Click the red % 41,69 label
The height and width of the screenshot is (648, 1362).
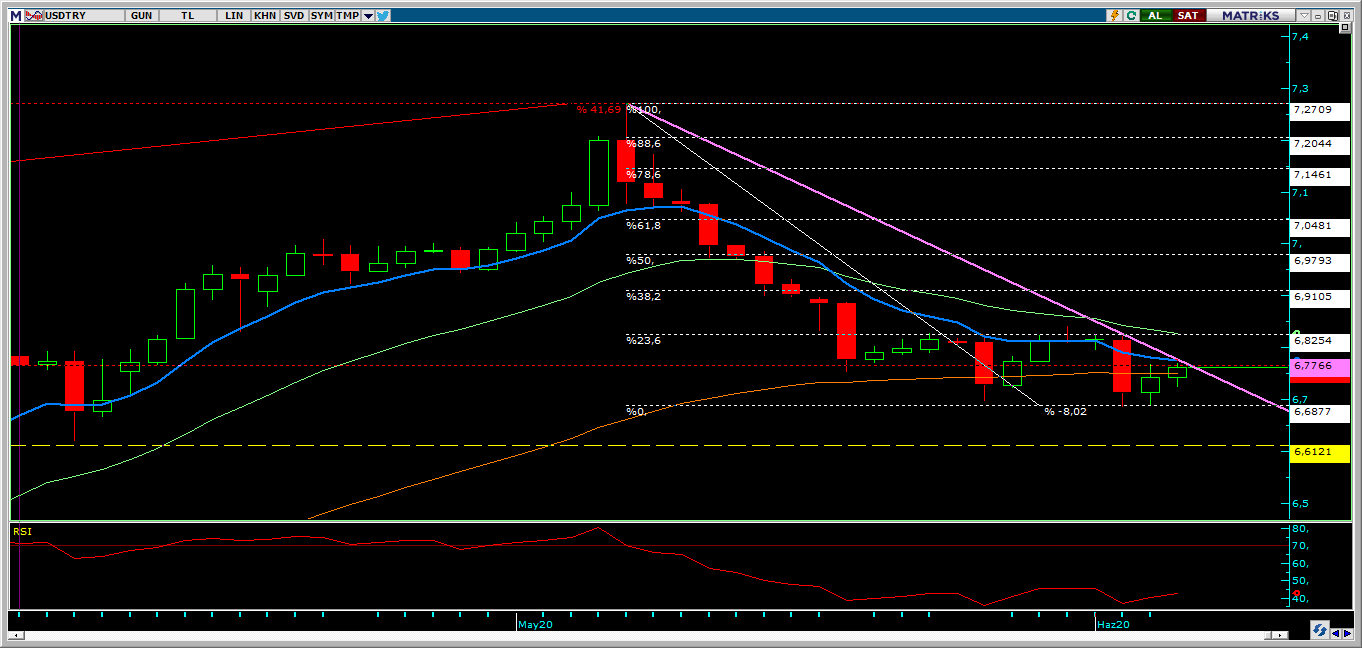[598, 109]
